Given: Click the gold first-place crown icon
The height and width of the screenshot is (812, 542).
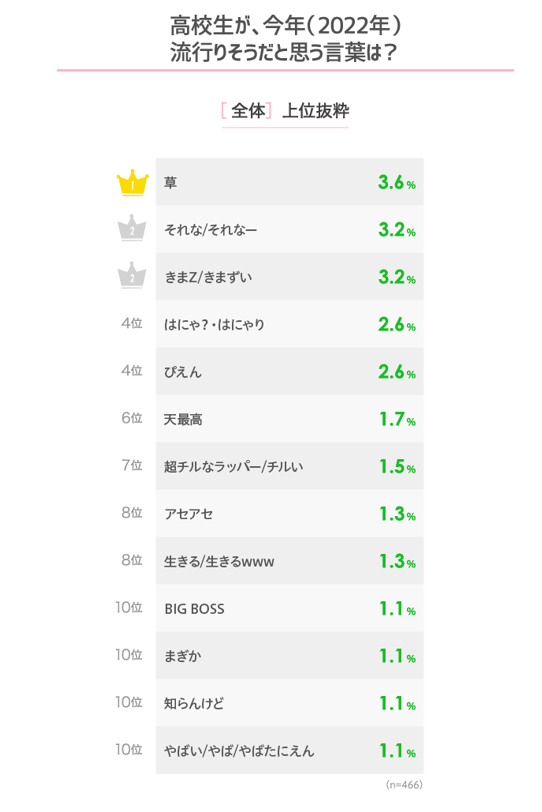Looking at the screenshot, I should point(133,182).
